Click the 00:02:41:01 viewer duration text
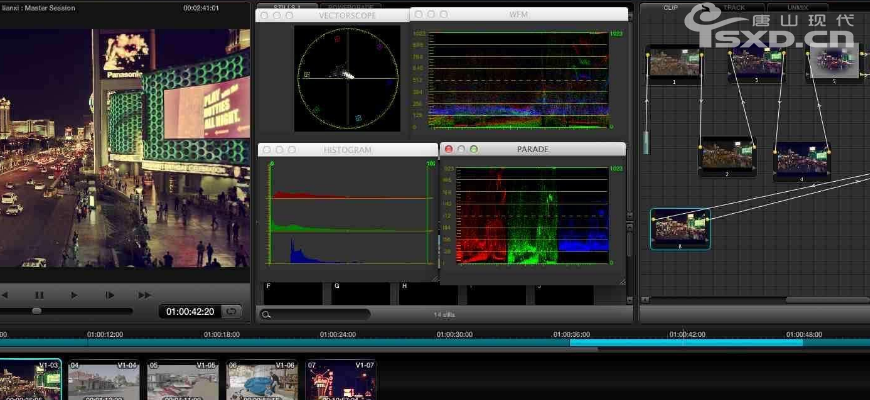The height and width of the screenshot is (400, 870). click(x=201, y=8)
